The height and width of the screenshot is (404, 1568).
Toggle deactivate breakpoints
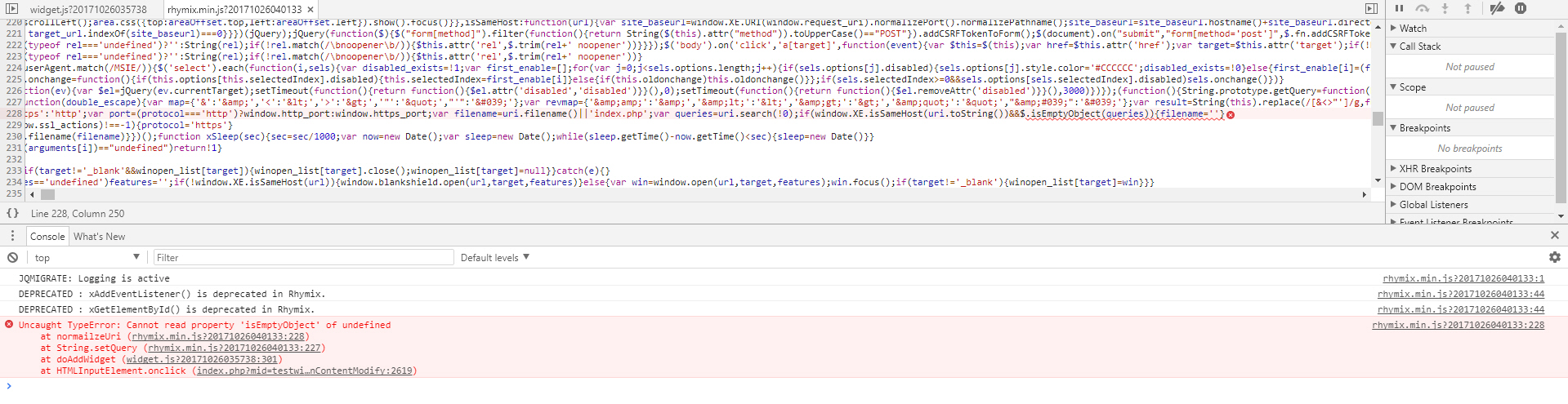point(1497,8)
